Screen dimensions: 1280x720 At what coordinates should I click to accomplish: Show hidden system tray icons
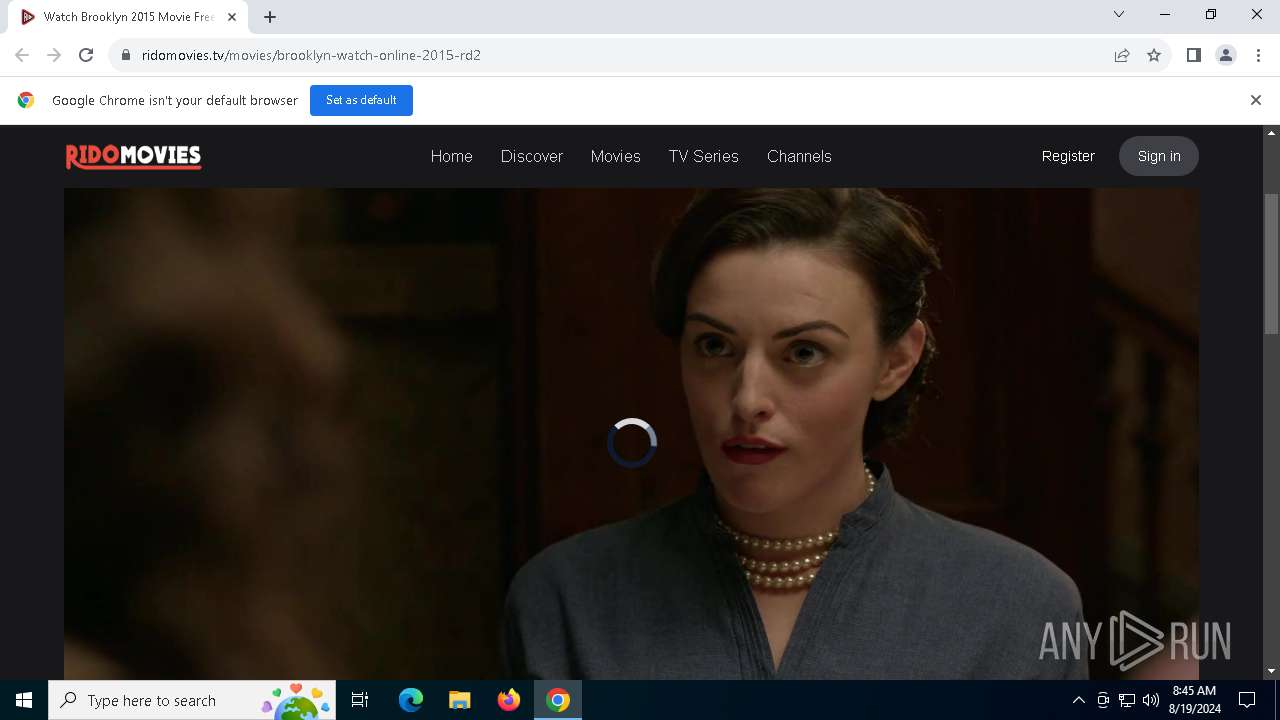[x=1078, y=700]
